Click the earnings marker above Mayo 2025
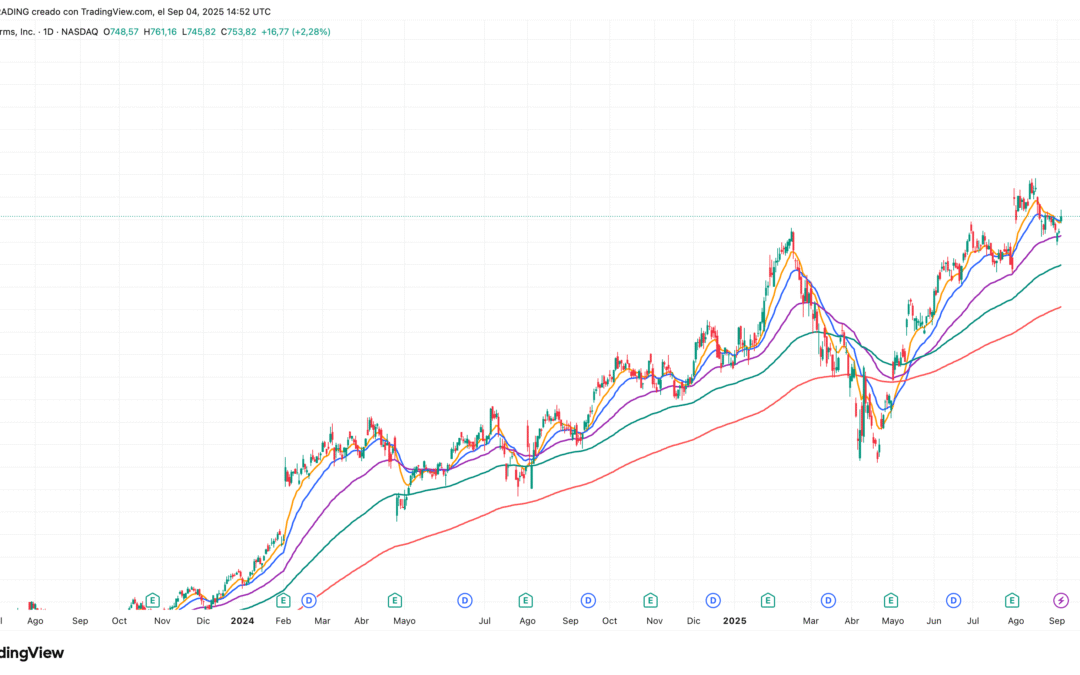 tap(891, 601)
